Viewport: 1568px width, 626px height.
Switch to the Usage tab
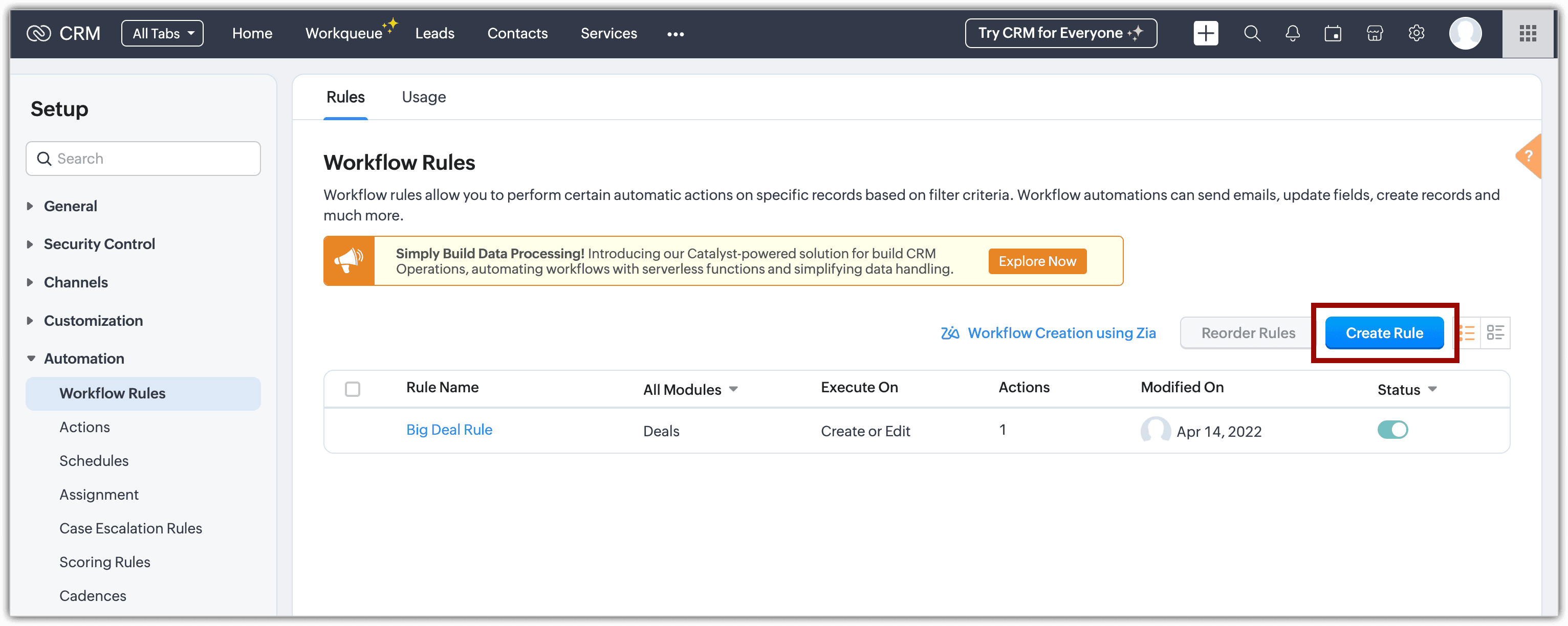tap(424, 97)
